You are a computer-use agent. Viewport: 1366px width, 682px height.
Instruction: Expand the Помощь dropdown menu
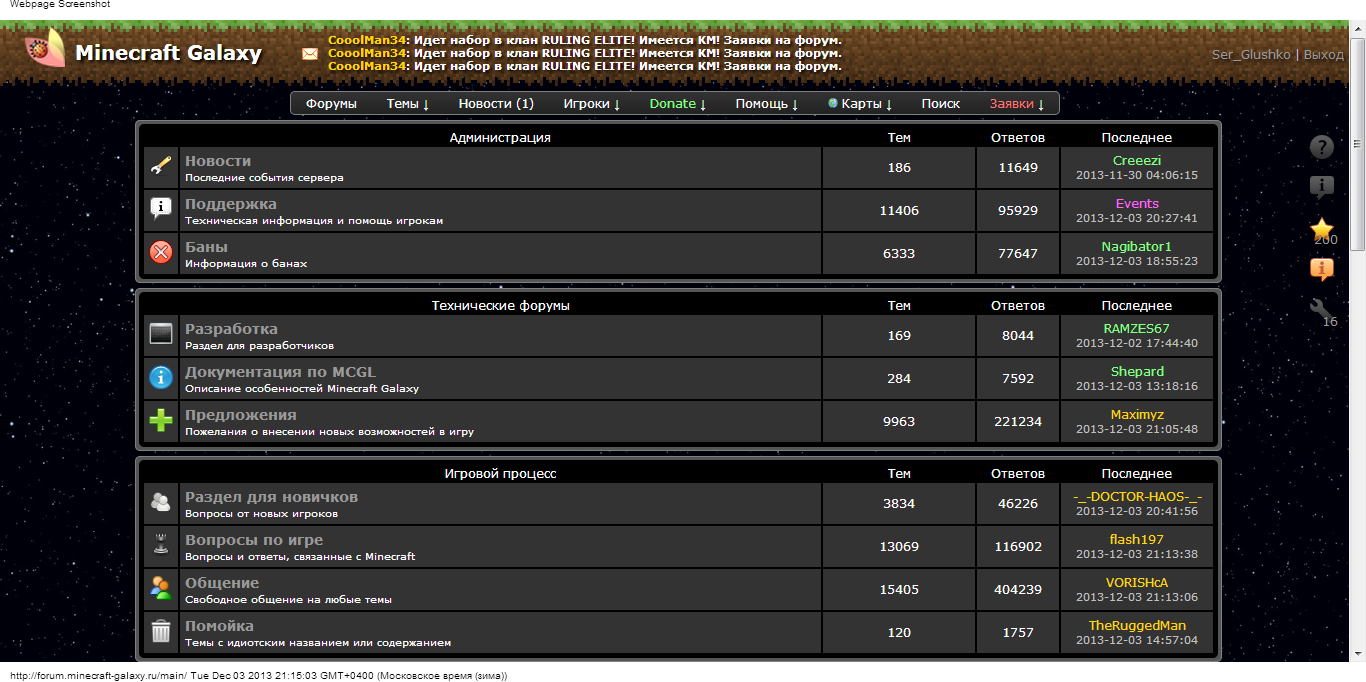coord(767,104)
